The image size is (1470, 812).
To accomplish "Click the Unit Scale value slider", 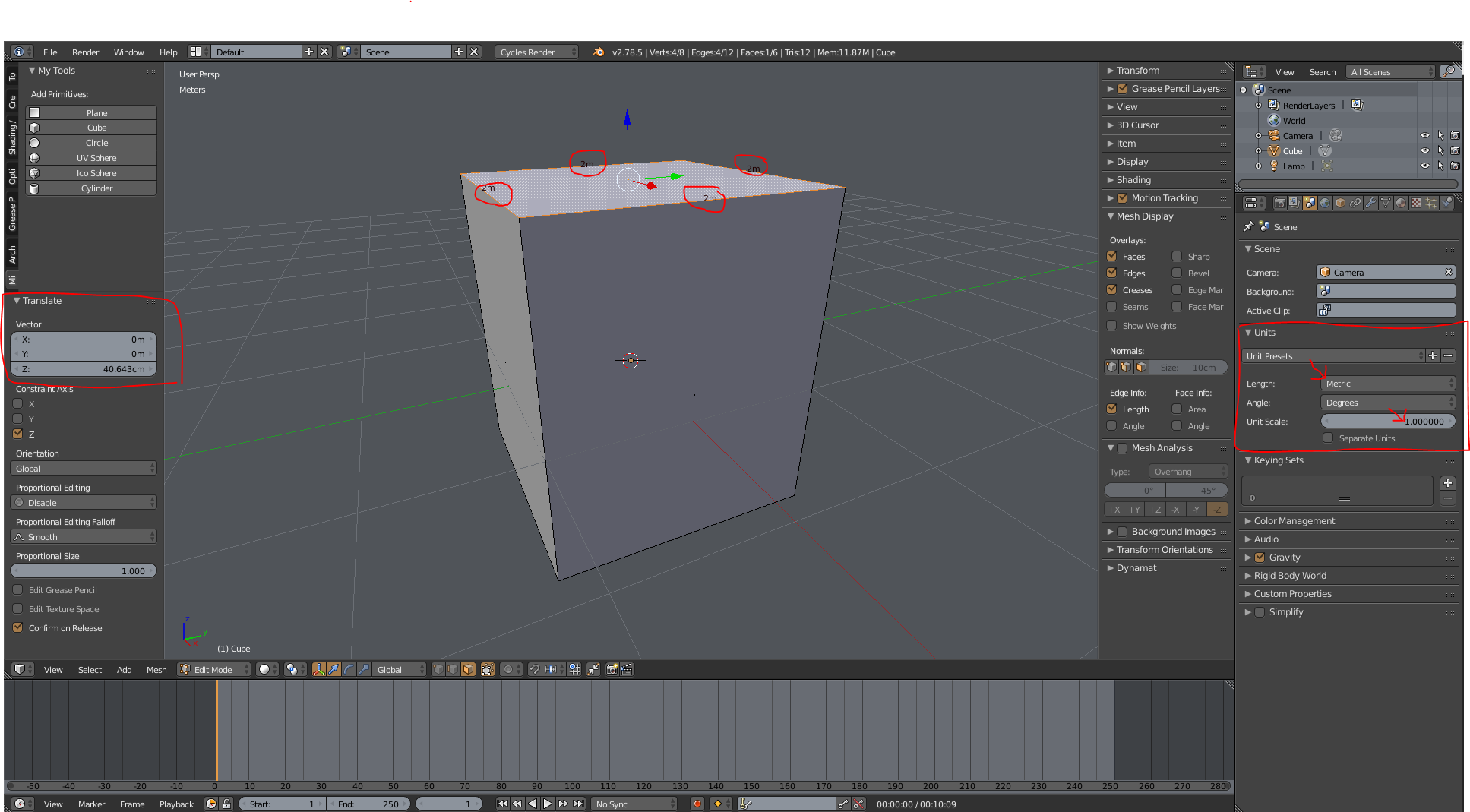I will click(x=1388, y=421).
